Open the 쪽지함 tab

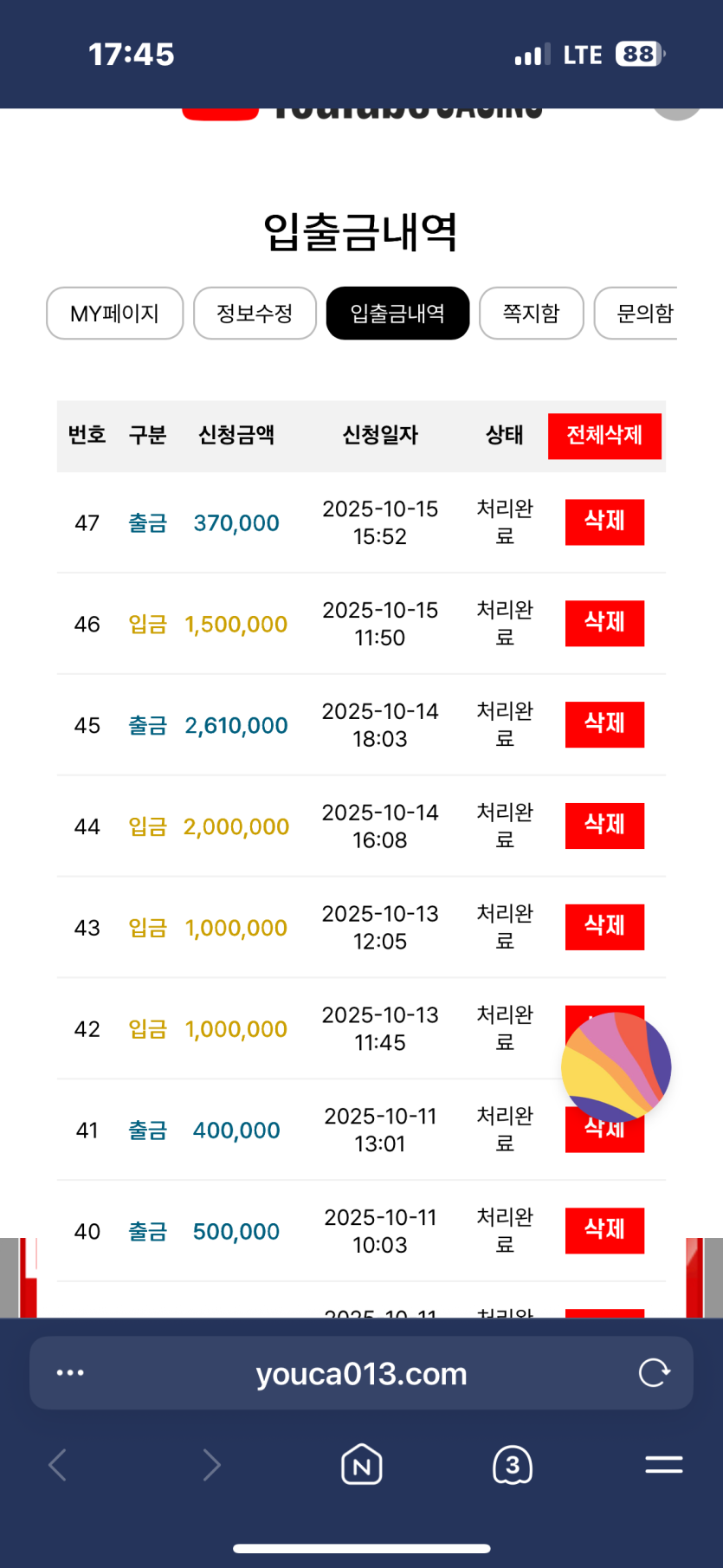click(532, 314)
